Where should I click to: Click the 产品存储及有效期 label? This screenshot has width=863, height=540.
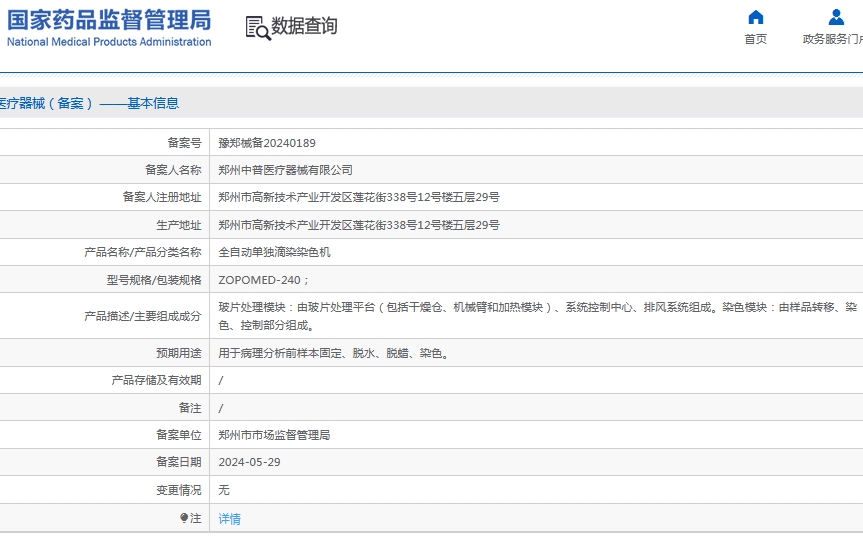(156, 380)
